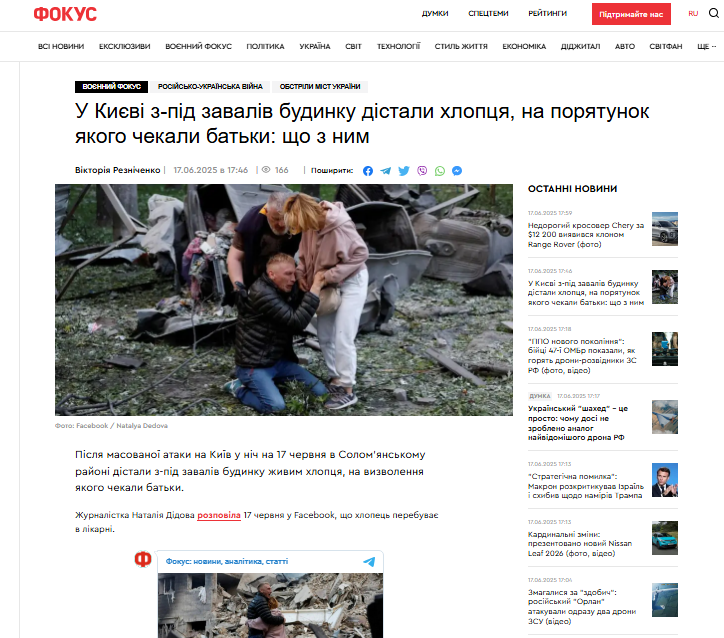Image resolution: width=724 pixels, height=638 pixels.
Task: Expand the ЩЕ more-sections menu
Action: coord(706,46)
